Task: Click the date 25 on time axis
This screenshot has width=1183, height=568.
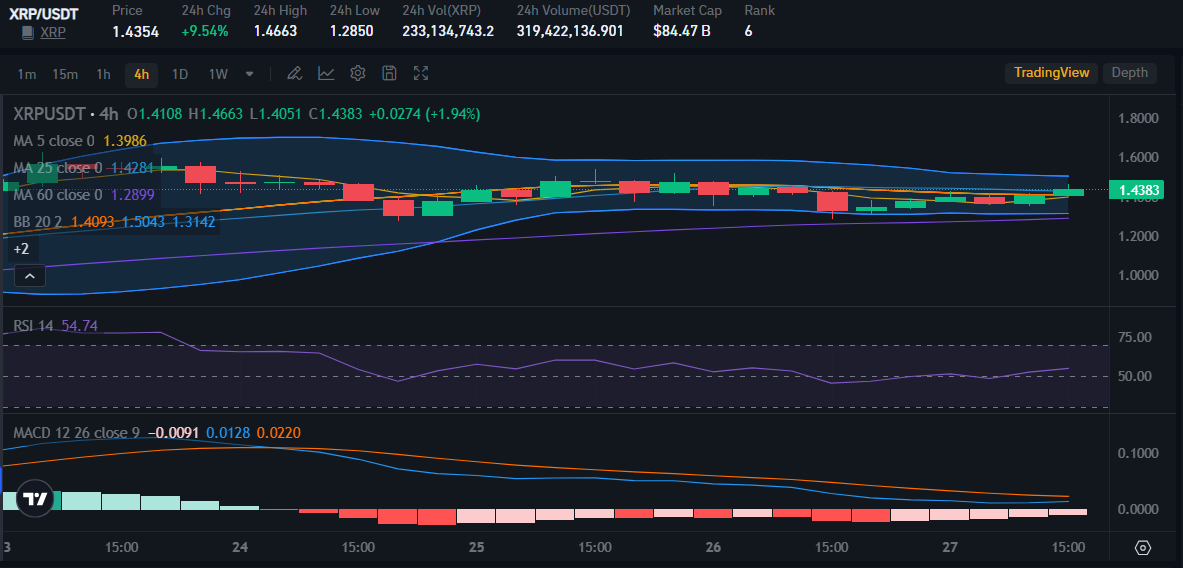Action: 478,547
